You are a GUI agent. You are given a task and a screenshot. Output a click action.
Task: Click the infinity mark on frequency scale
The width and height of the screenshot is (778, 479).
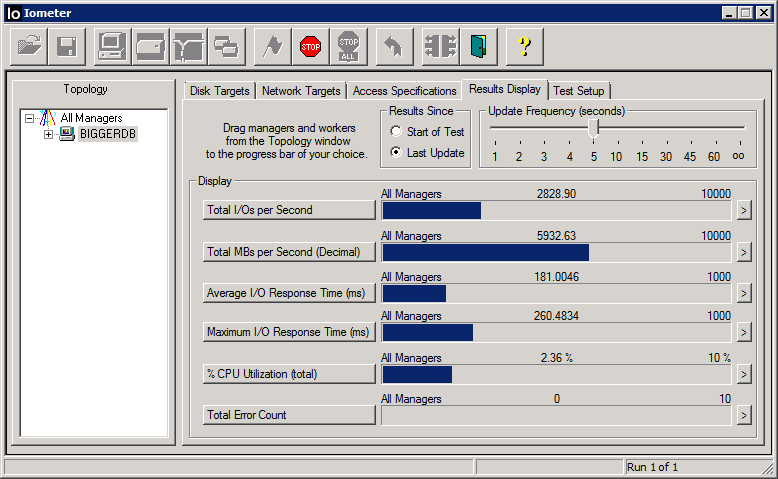click(x=738, y=156)
